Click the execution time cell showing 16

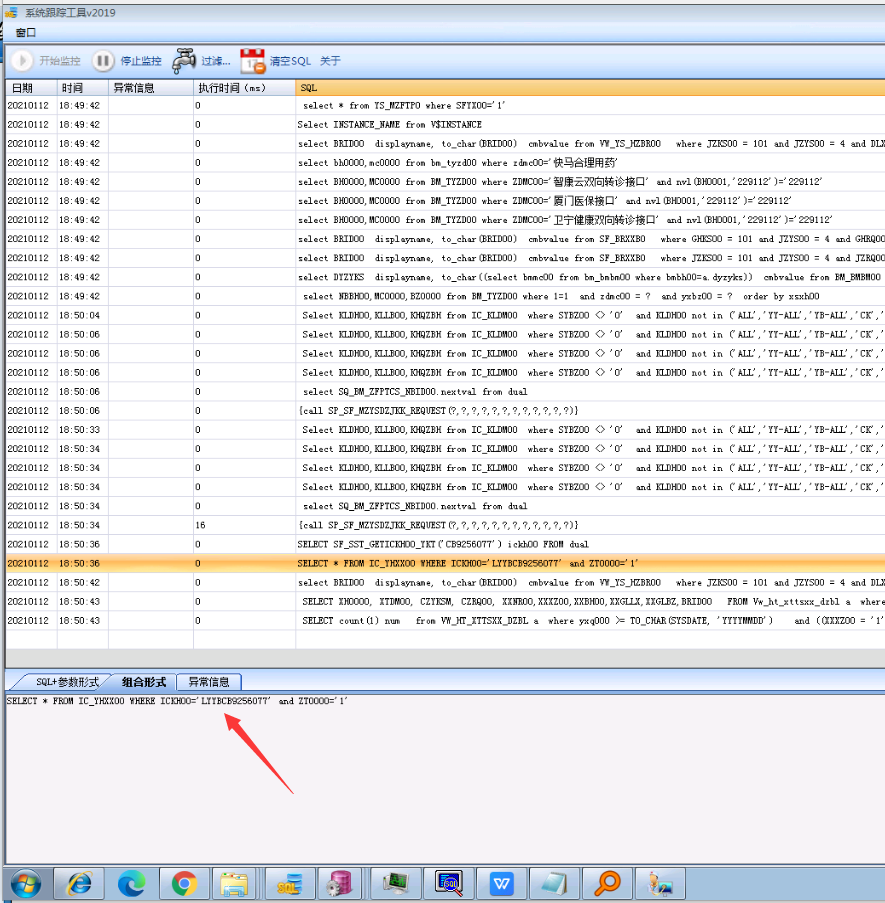click(x=245, y=525)
